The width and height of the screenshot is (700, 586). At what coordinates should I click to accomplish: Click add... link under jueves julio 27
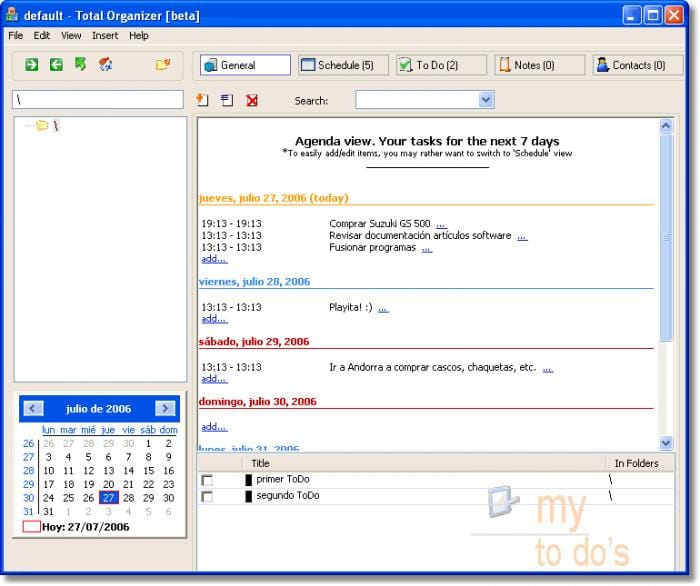click(214, 259)
